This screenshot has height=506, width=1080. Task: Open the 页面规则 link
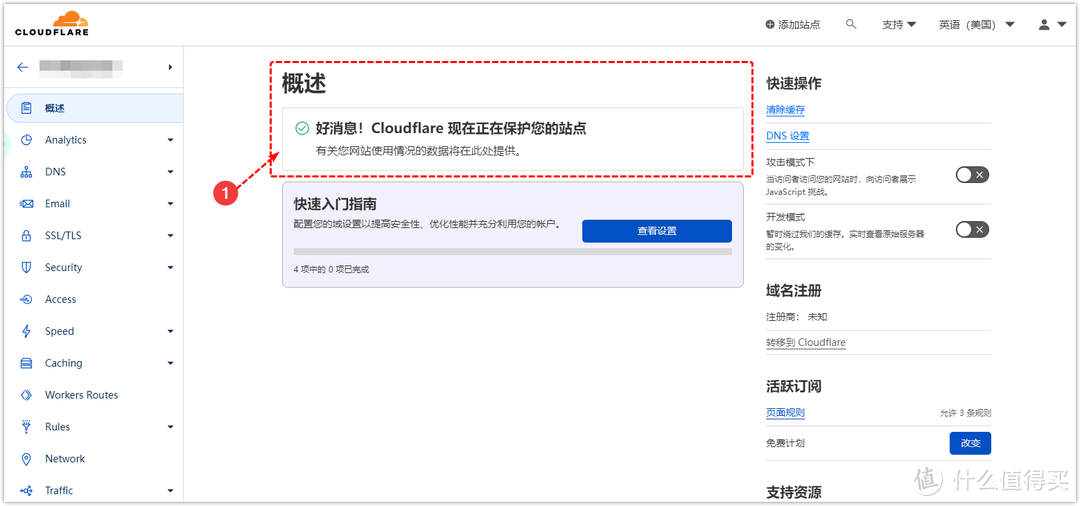[x=786, y=413]
